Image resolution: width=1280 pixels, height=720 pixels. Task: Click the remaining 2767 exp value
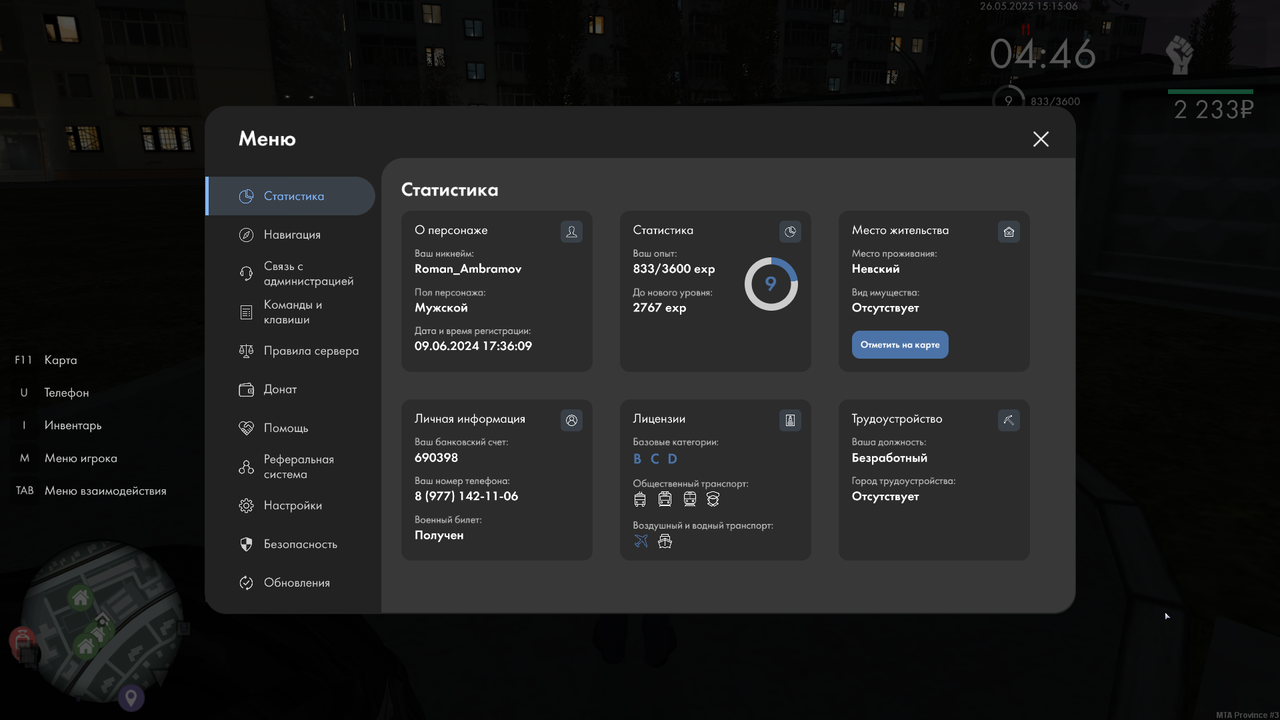point(660,308)
